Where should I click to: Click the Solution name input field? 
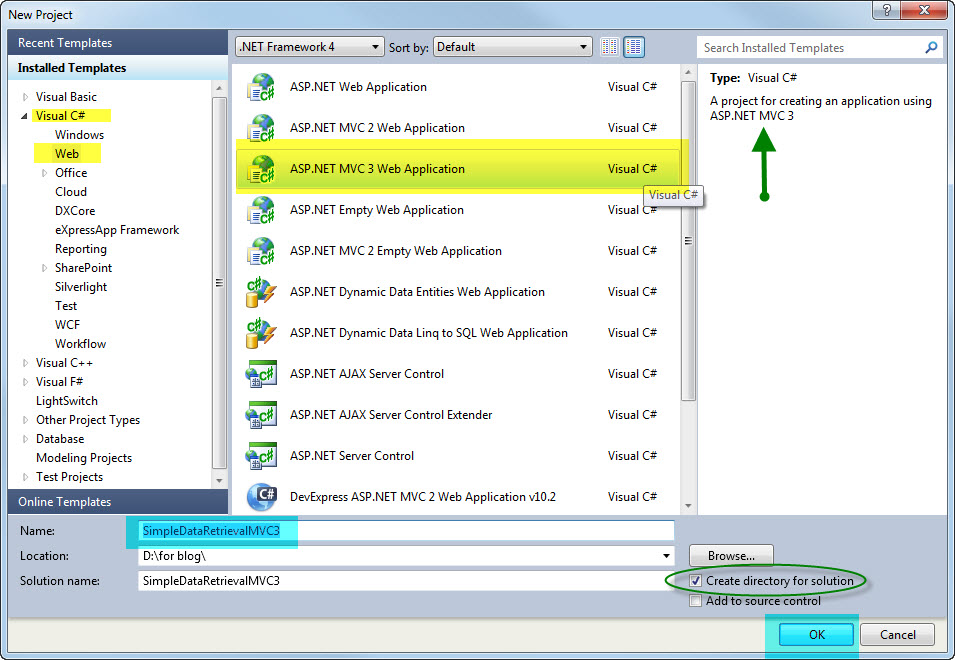[406, 581]
